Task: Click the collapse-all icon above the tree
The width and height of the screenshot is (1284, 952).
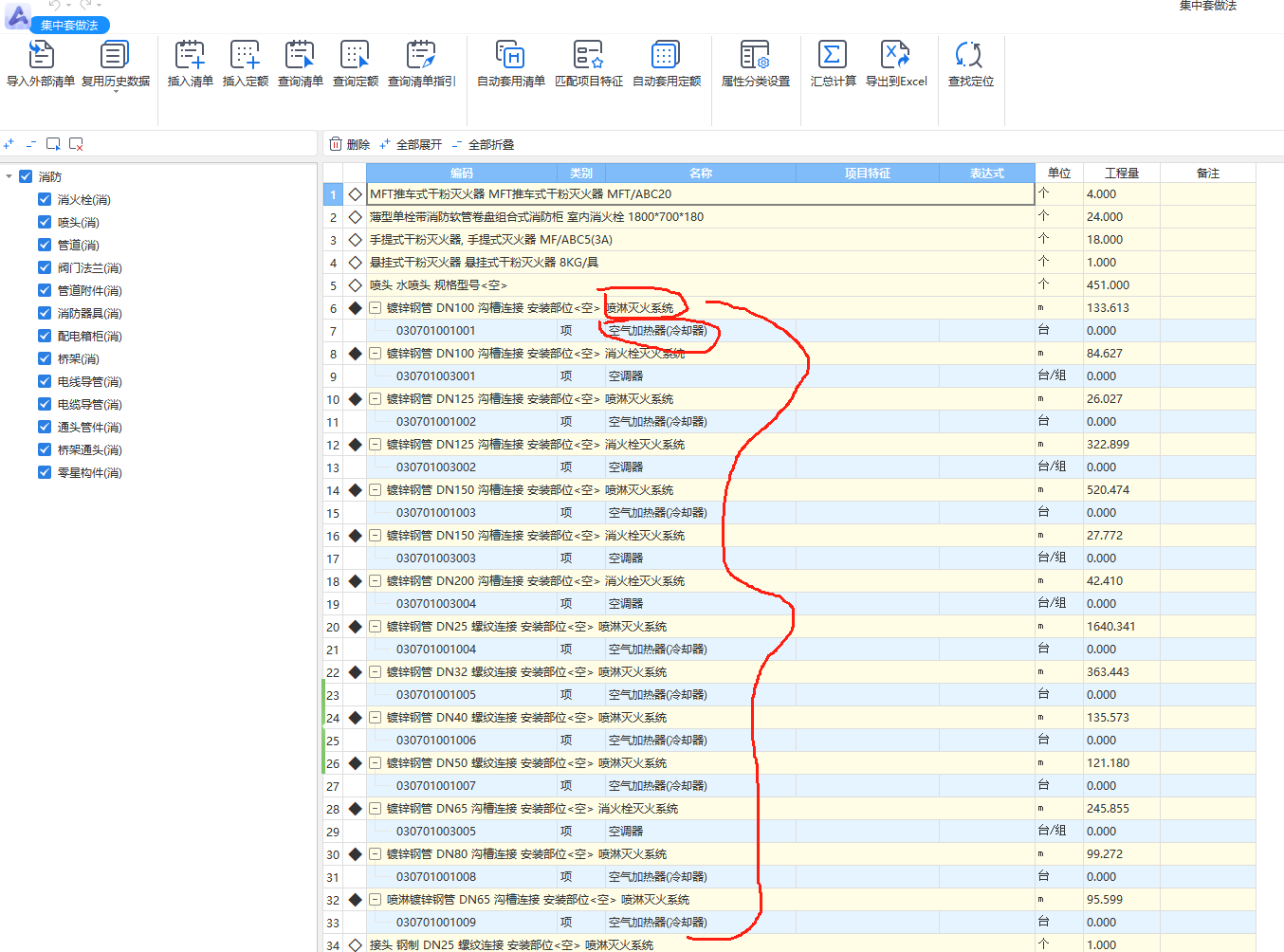Action: point(30,144)
